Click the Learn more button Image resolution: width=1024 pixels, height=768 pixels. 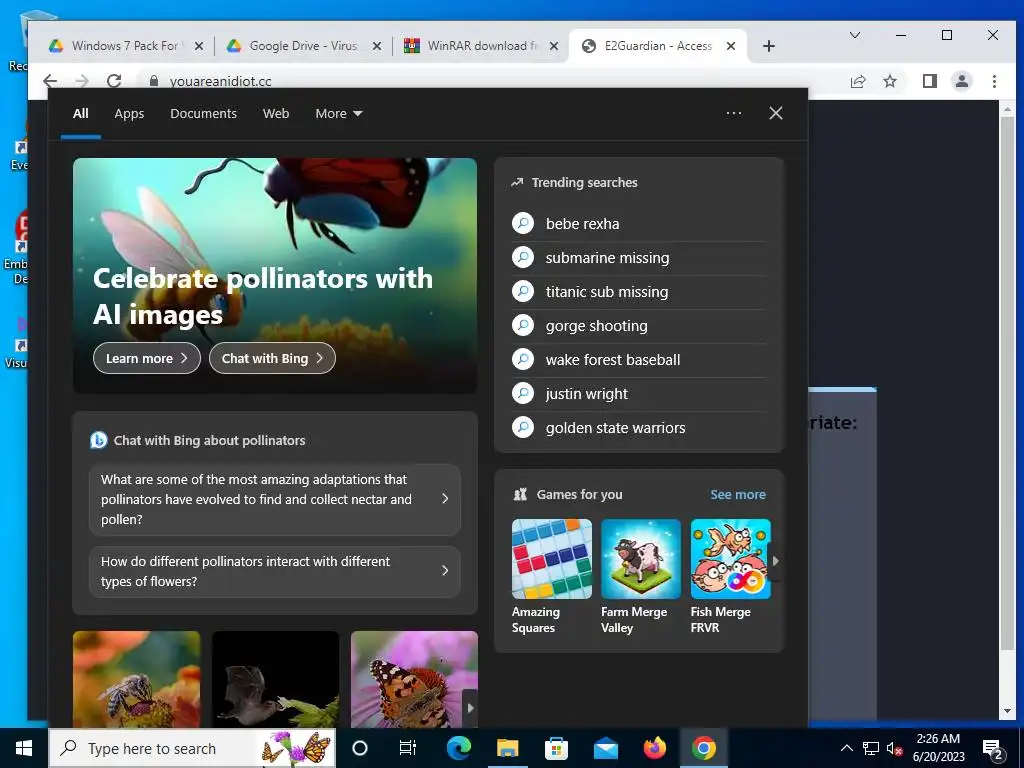pyautogui.click(x=147, y=358)
